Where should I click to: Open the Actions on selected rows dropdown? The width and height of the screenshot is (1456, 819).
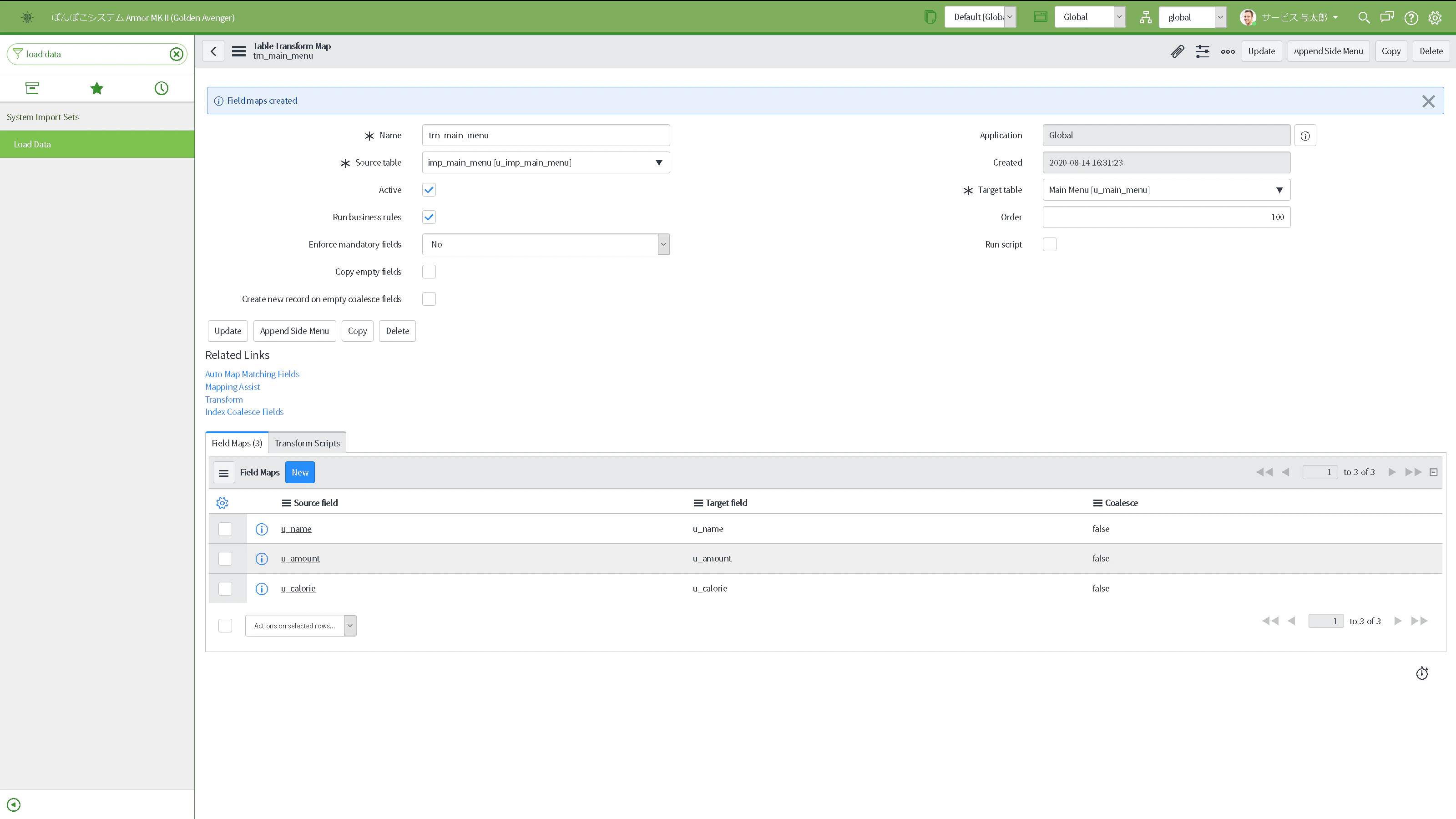tap(301, 626)
